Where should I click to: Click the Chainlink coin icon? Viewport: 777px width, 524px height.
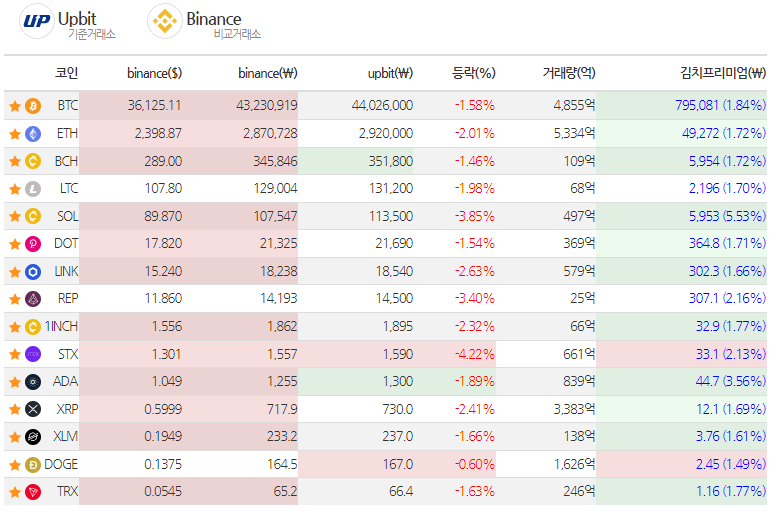tap(33, 272)
